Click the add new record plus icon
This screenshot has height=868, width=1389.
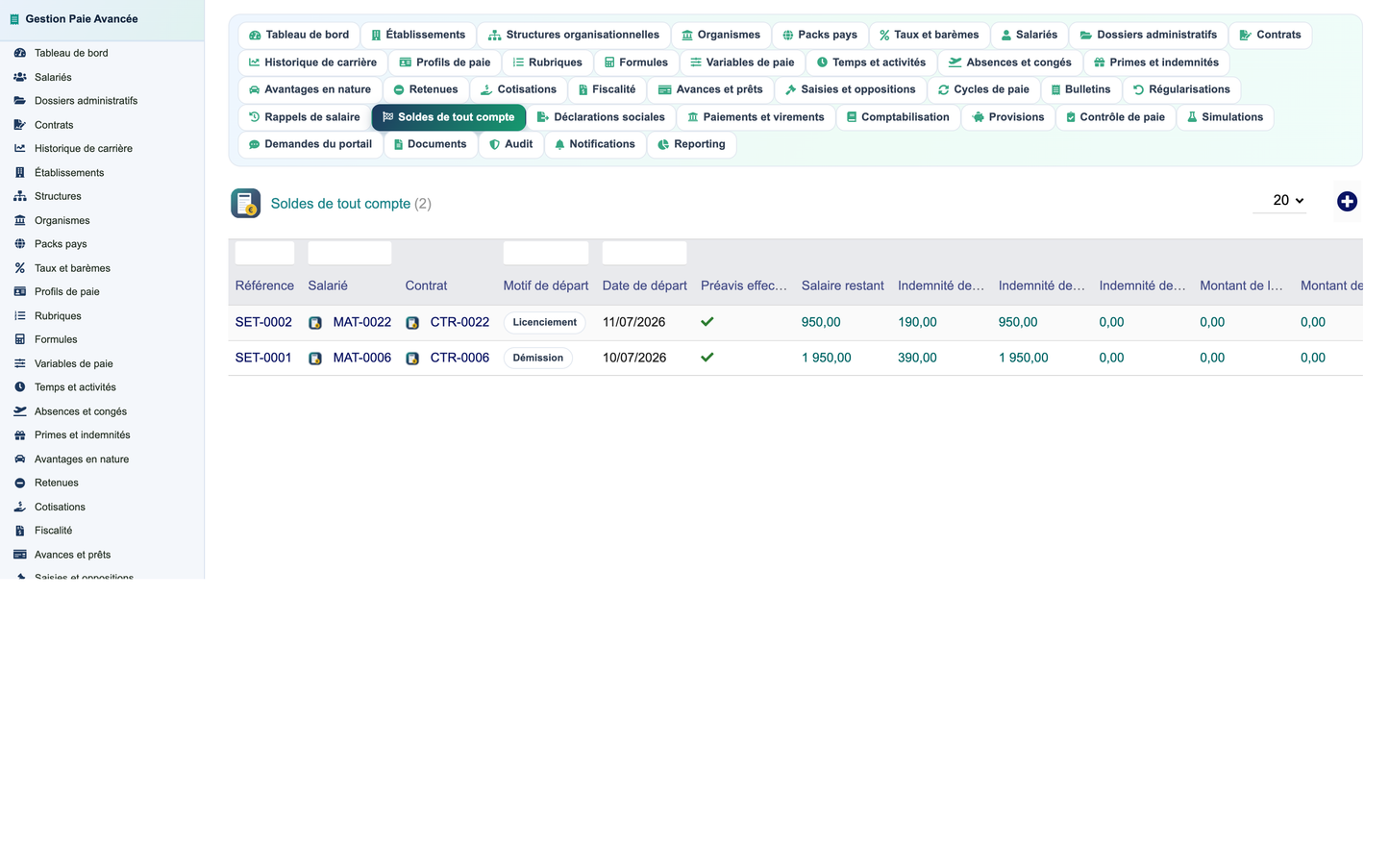(1347, 201)
